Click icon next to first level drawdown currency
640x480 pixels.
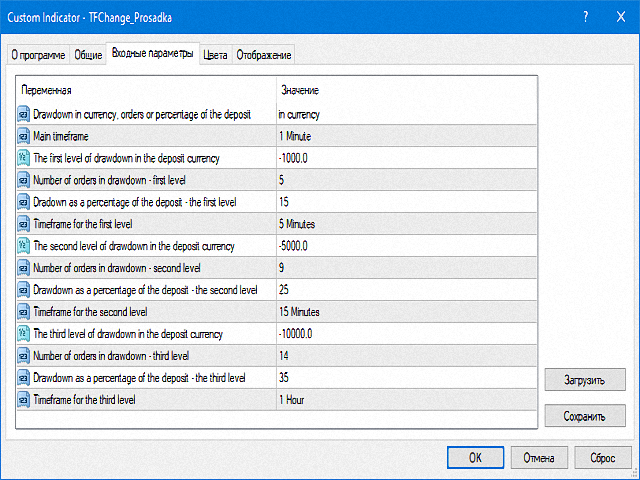(x=24, y=158)
